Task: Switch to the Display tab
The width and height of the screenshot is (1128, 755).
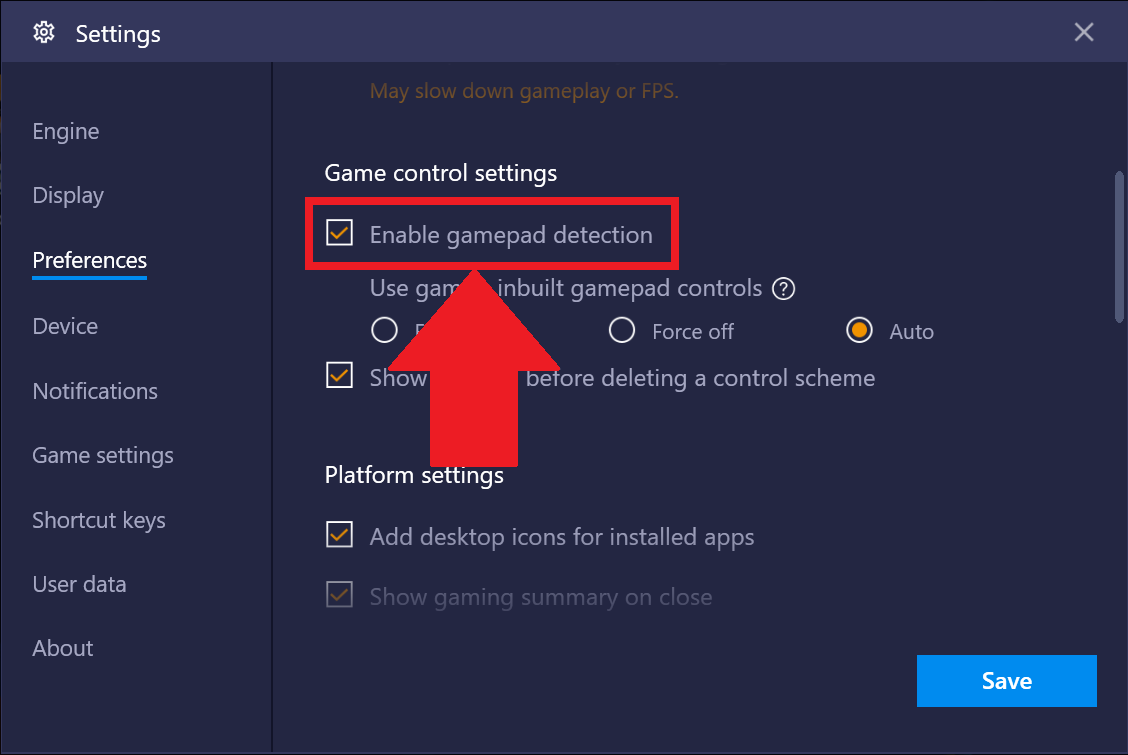Action: point(68,196)
